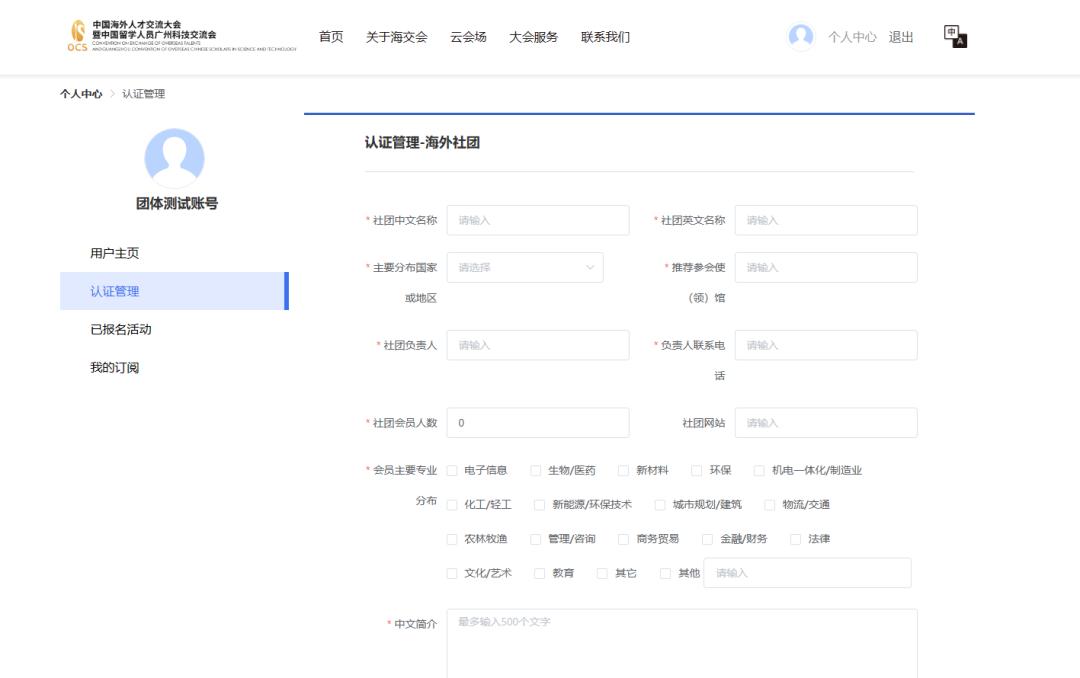This screenshot has height=678, width=1080.
Task: Click the 社团中文名称 input field
Action: (538, 220)
